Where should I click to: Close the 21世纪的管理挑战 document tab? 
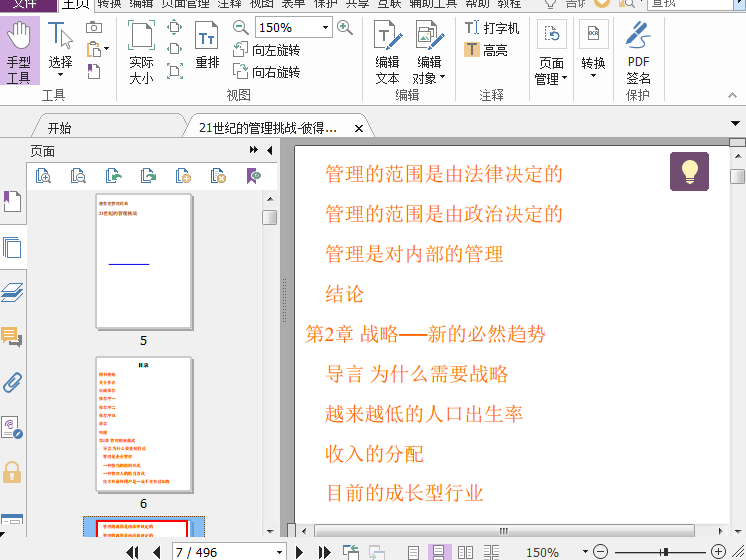click(359, 128)
